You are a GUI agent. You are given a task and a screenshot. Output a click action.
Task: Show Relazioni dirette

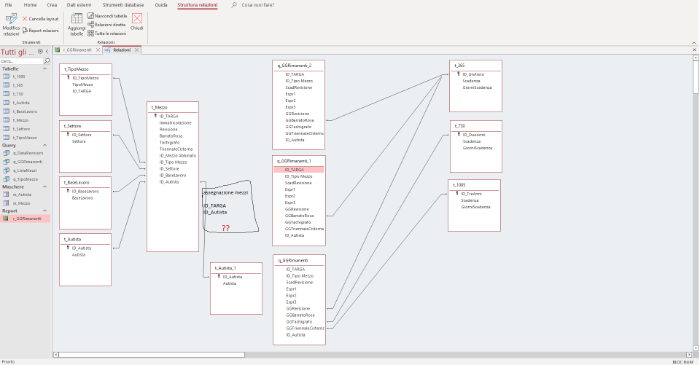(x=107, y=25)
